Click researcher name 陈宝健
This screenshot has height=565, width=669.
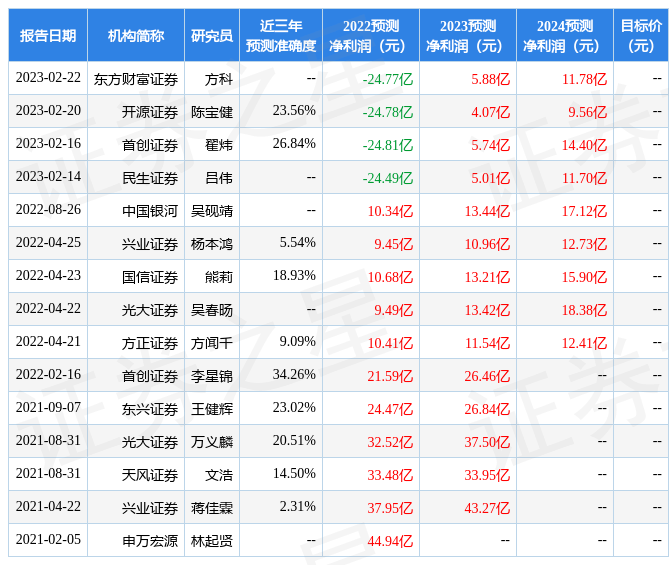click(x=212, y=111)
